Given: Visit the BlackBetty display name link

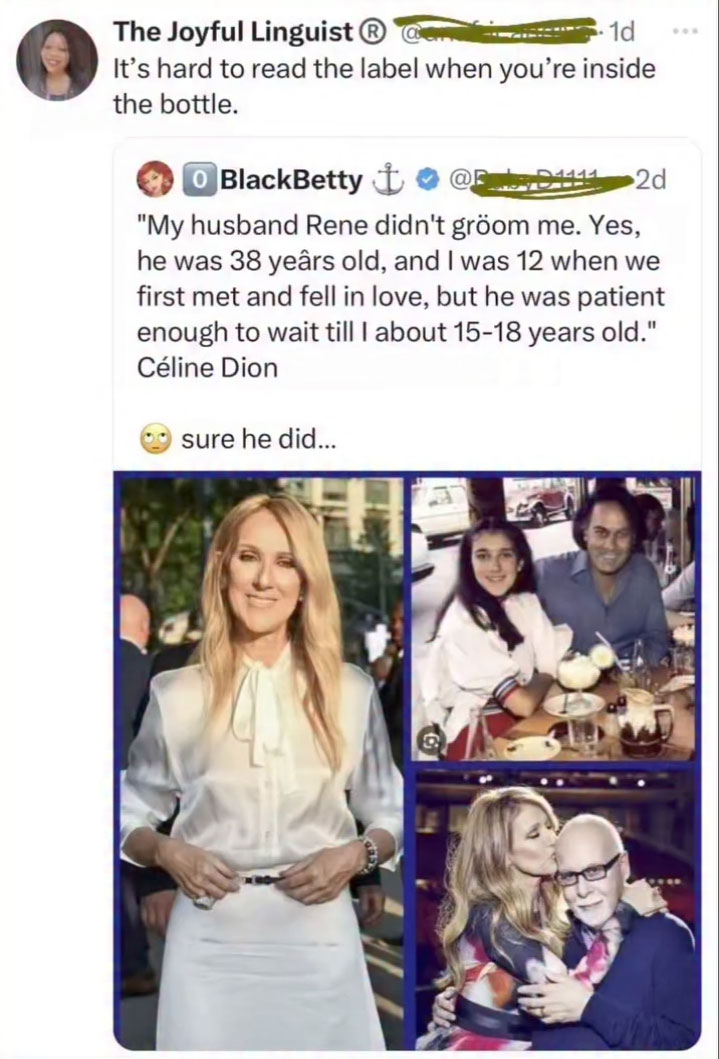Looking at the screenshot, I should tap(290, 180).
